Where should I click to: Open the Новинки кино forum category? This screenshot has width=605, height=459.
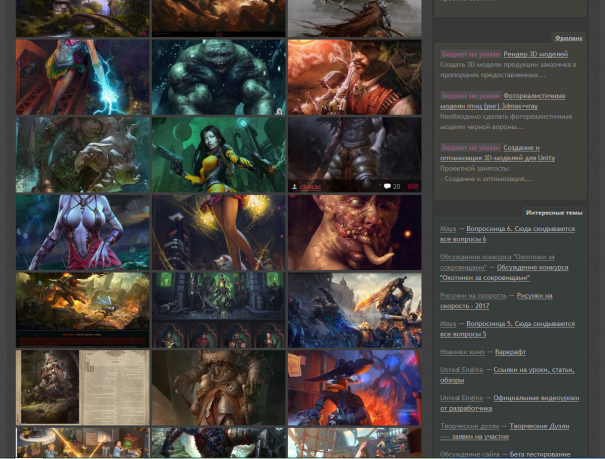coord(461,351)
